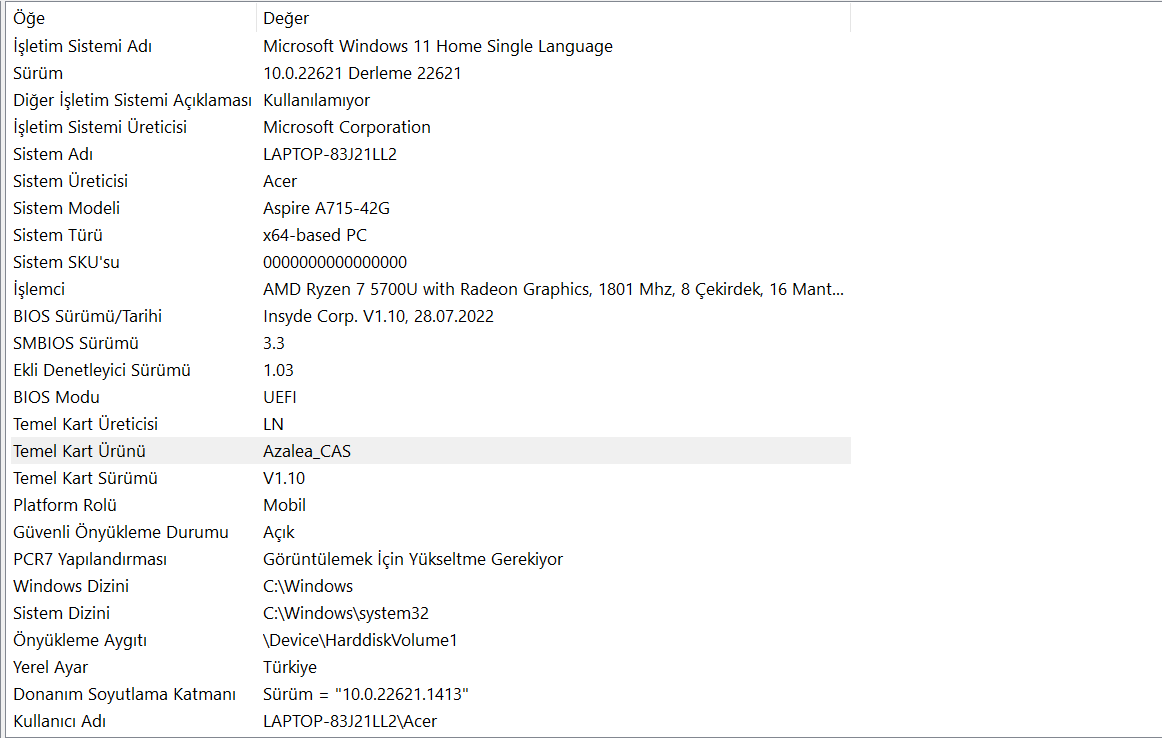Select the Temel Kart Sürümü row

coord(86,478)
